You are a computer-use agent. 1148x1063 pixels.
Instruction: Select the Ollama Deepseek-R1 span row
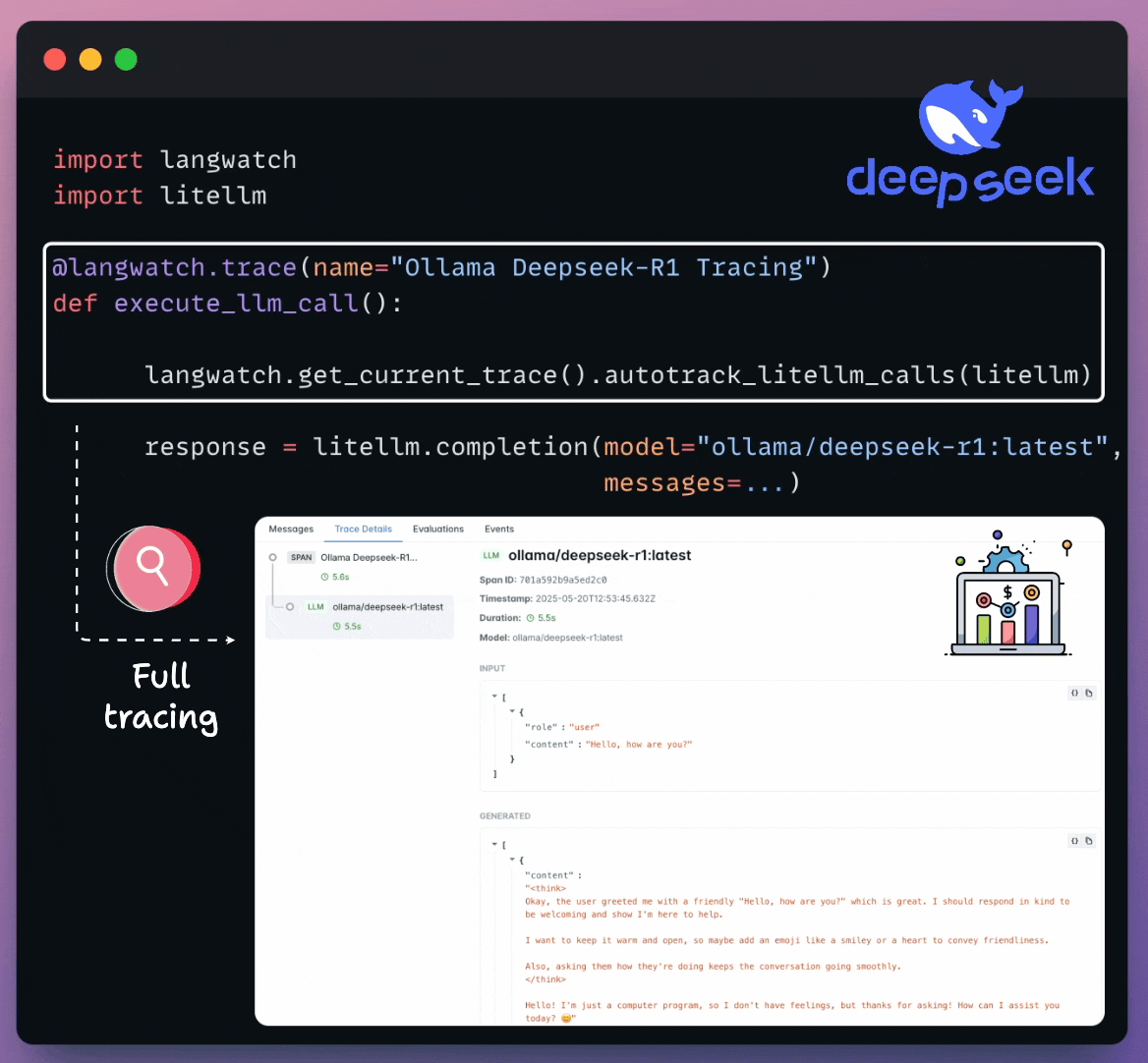pyautogui.click(x=360, y=566)
